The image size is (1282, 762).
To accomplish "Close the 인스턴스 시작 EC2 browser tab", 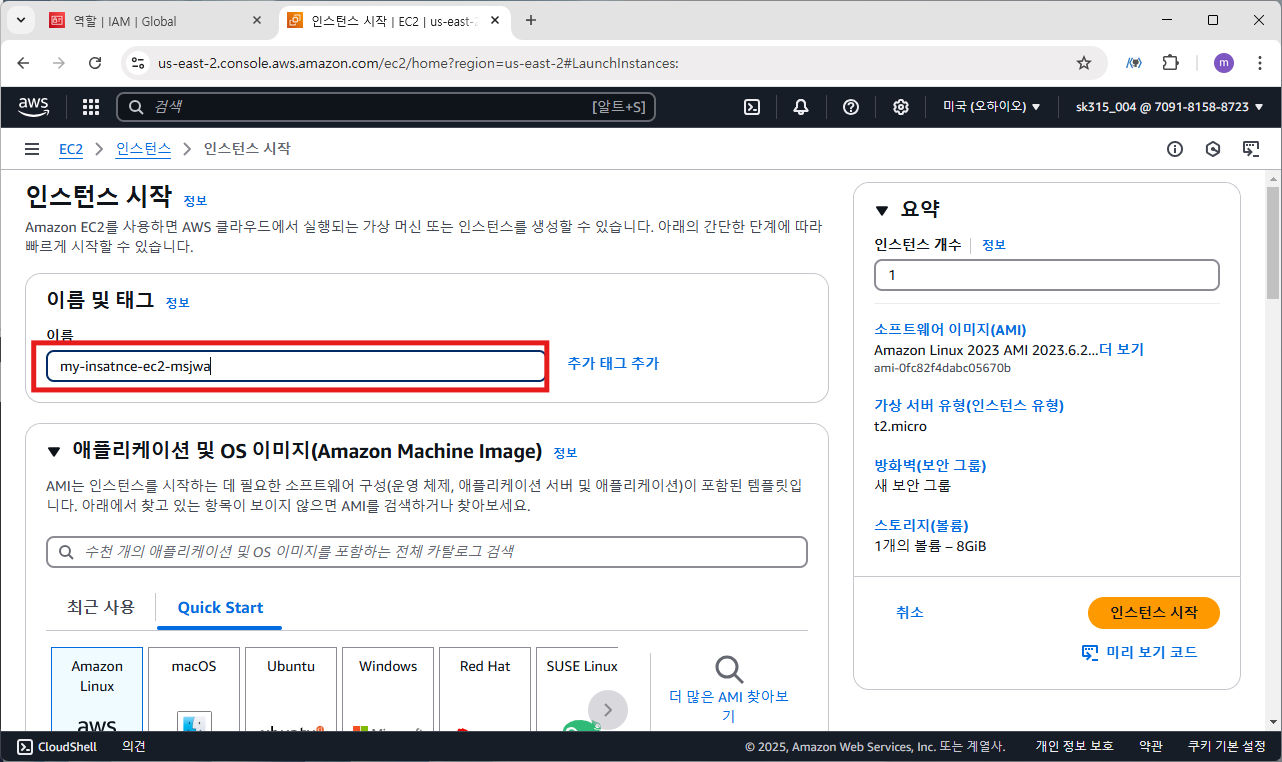I will pos(495,20).
